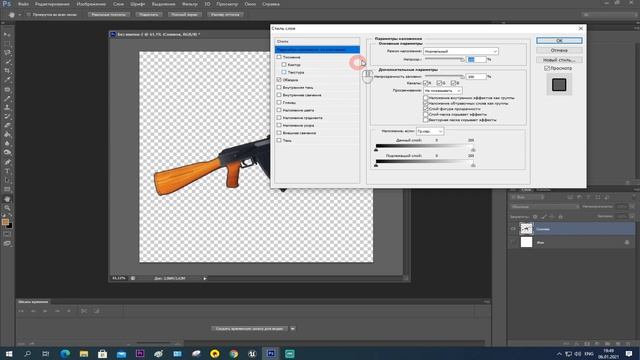Enable Текстура sub-effect checkbox
Image resolution: width=640 pixels, height=360 pixels.
point(284,72)
